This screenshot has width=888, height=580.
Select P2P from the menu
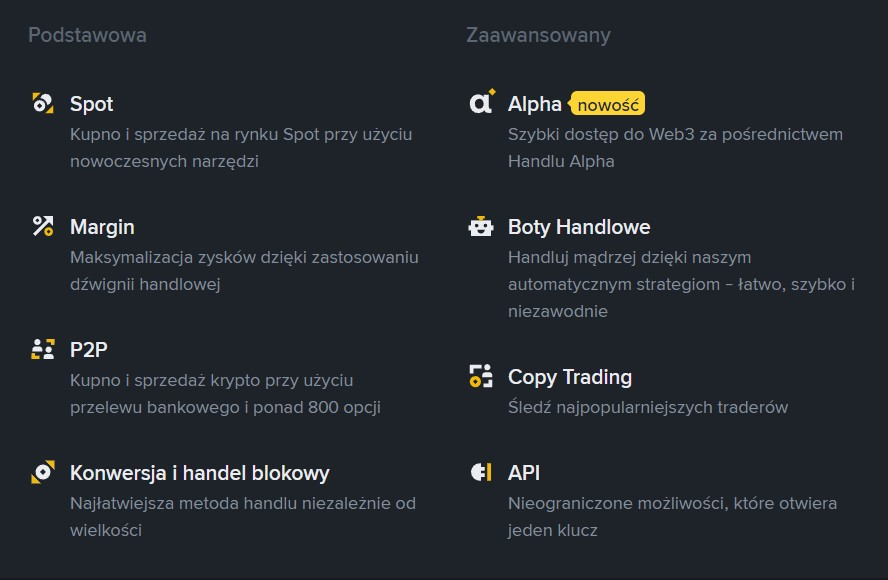tap(89, 350)
